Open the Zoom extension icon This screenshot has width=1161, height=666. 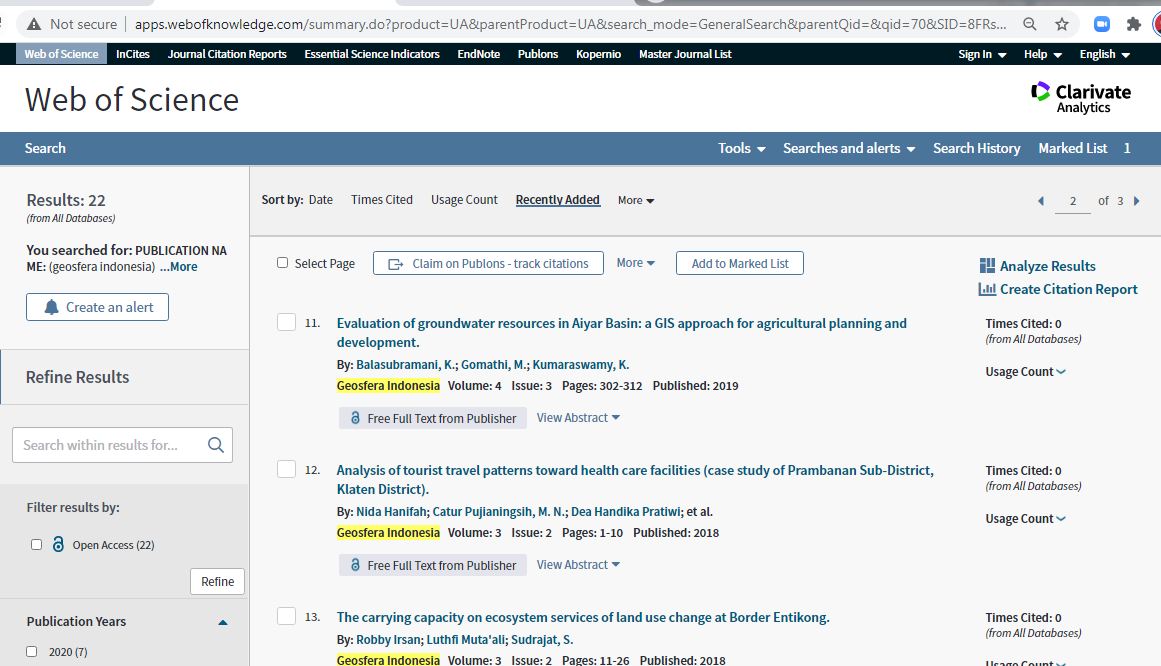click(1102, 24)
